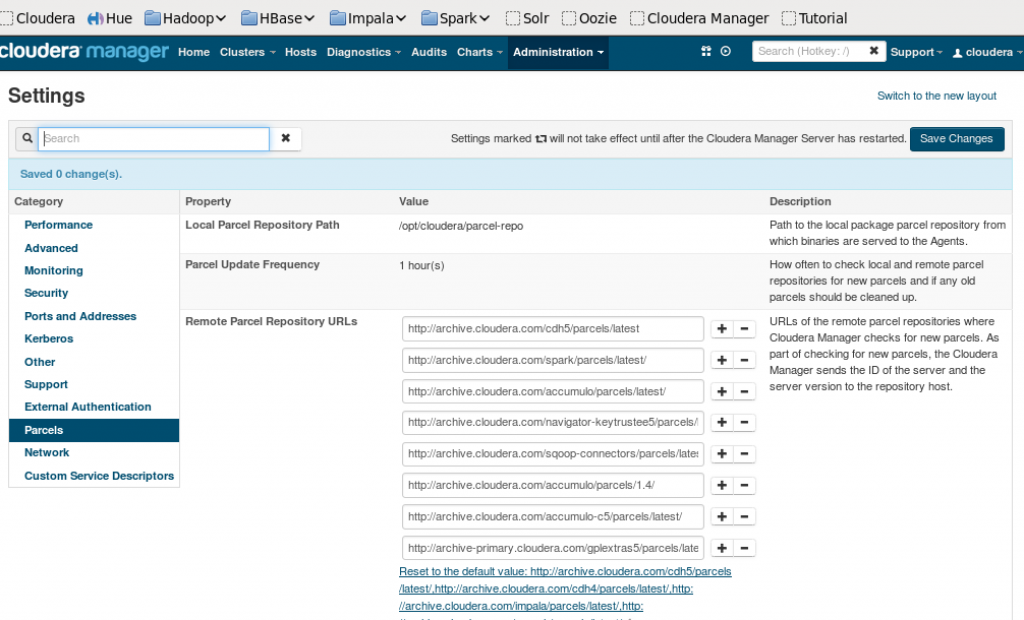Open the Hue bookmark icon
Image resolution: width=1024 pixels, height=620 pixels.
tap(95, 18)
